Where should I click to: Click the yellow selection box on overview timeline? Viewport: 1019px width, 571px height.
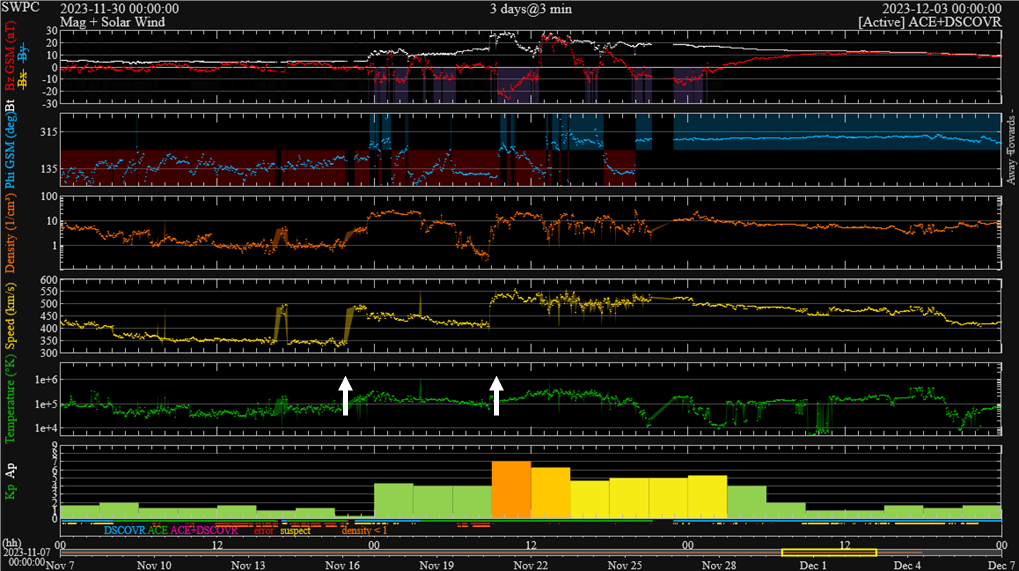(x=828, y=552)
